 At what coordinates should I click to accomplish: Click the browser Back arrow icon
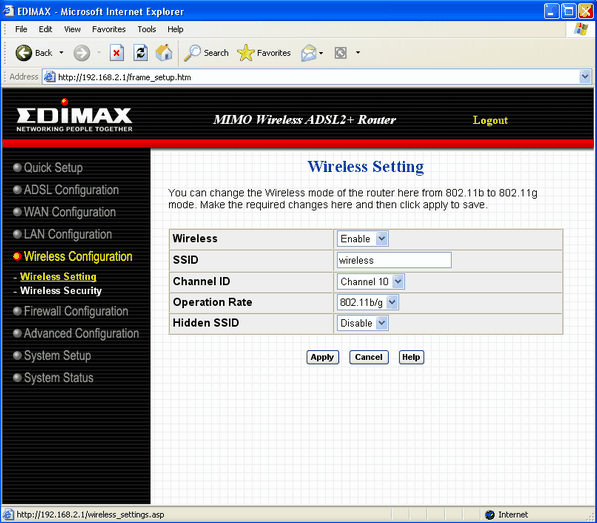tap(24, 53)
